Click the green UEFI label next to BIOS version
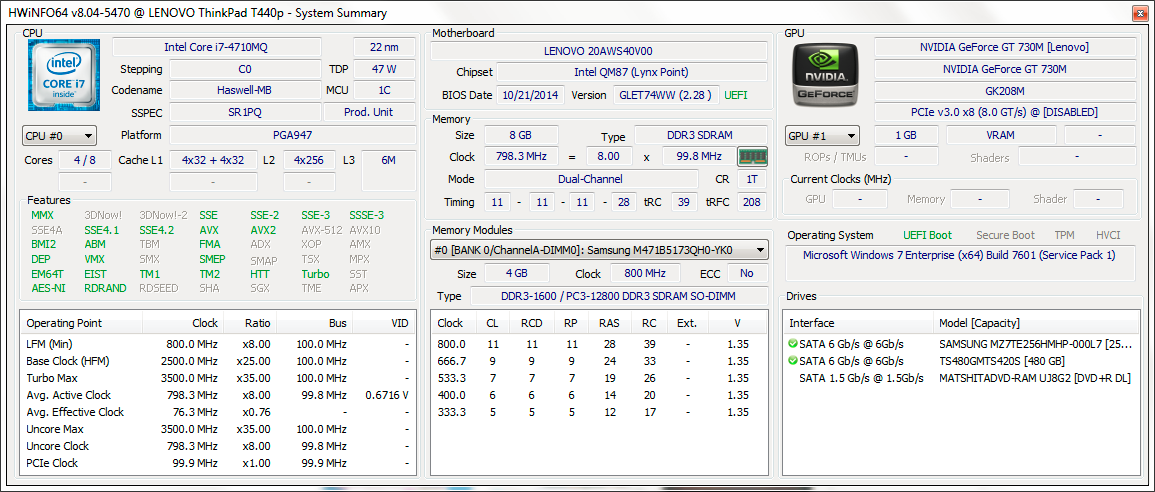This screenshot has width=1155, height=492. (x=736, y=95)
